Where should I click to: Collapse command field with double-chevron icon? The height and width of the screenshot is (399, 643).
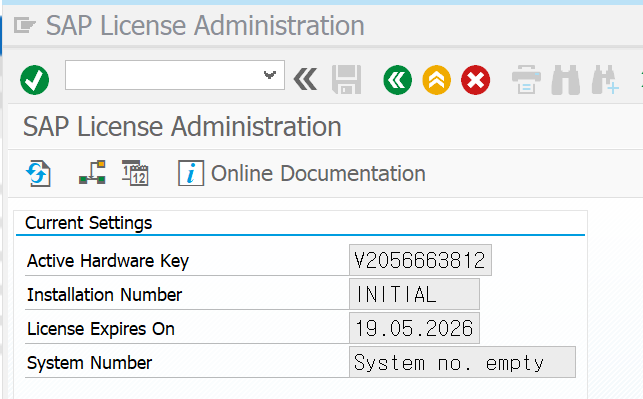[x=306, y=79]
